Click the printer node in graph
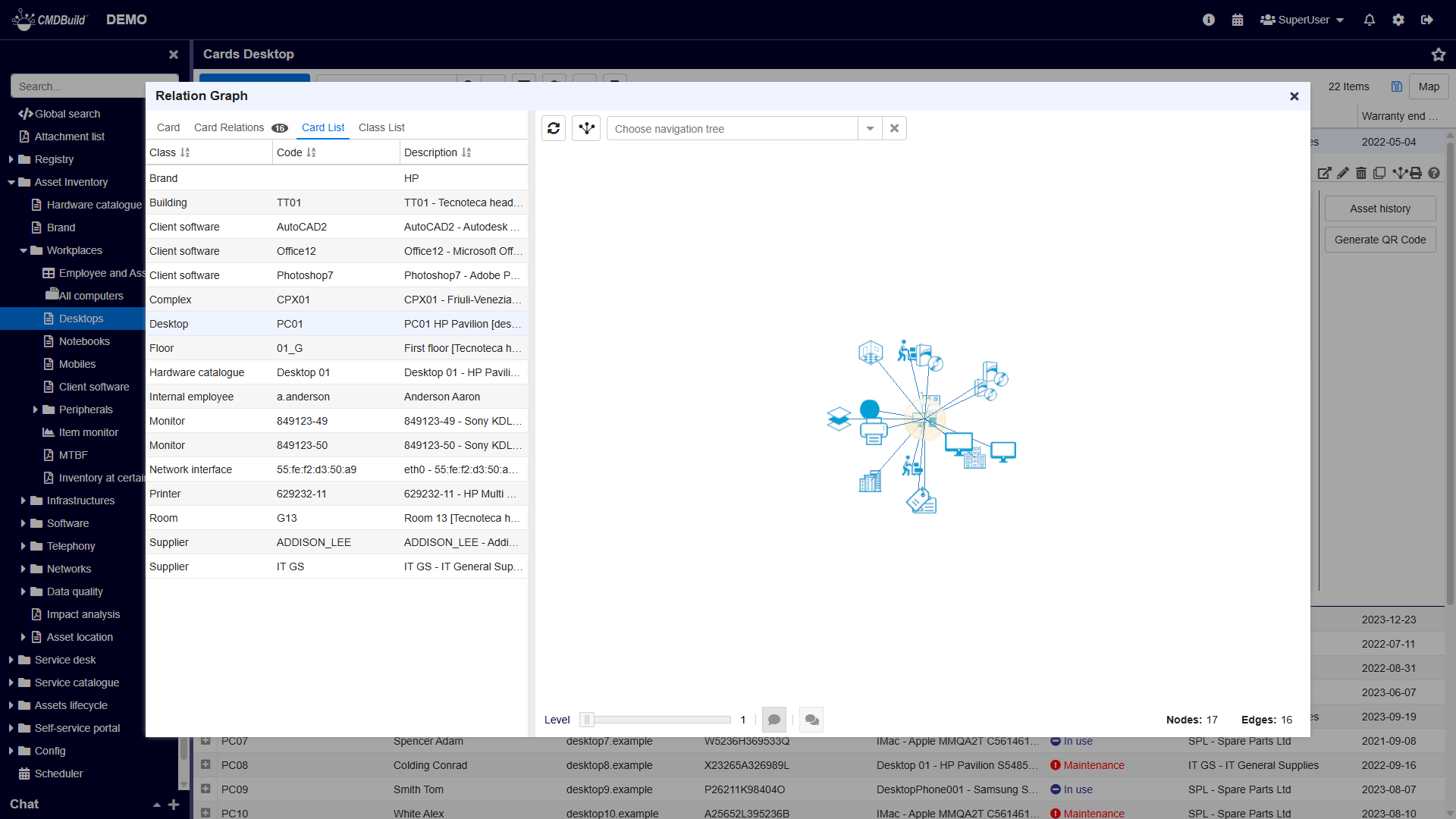Viewport: 1456px width, 819px height. (874, 433)
